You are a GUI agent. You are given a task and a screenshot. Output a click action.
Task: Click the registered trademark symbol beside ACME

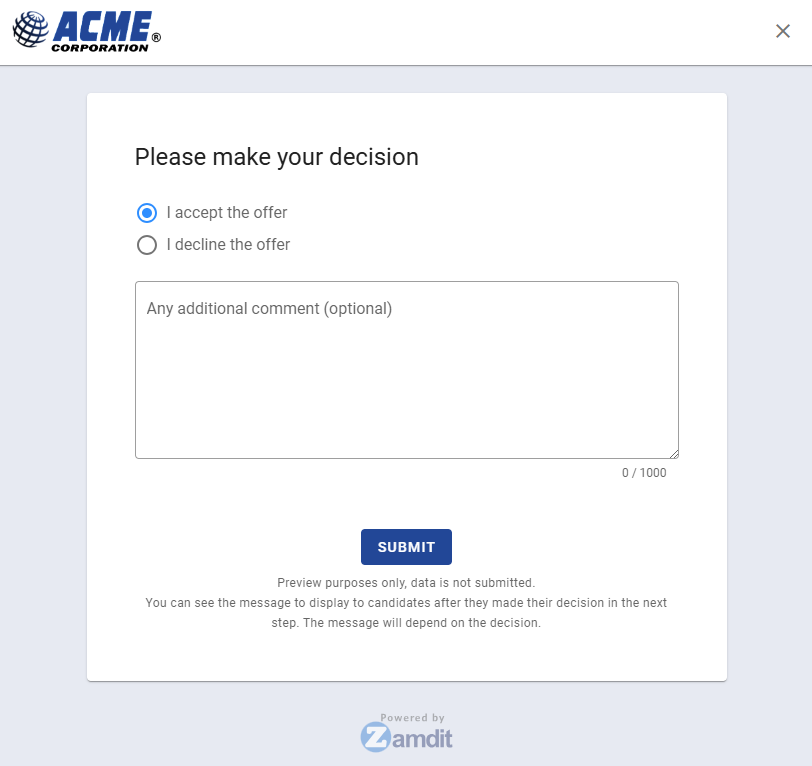click(156, 38)
